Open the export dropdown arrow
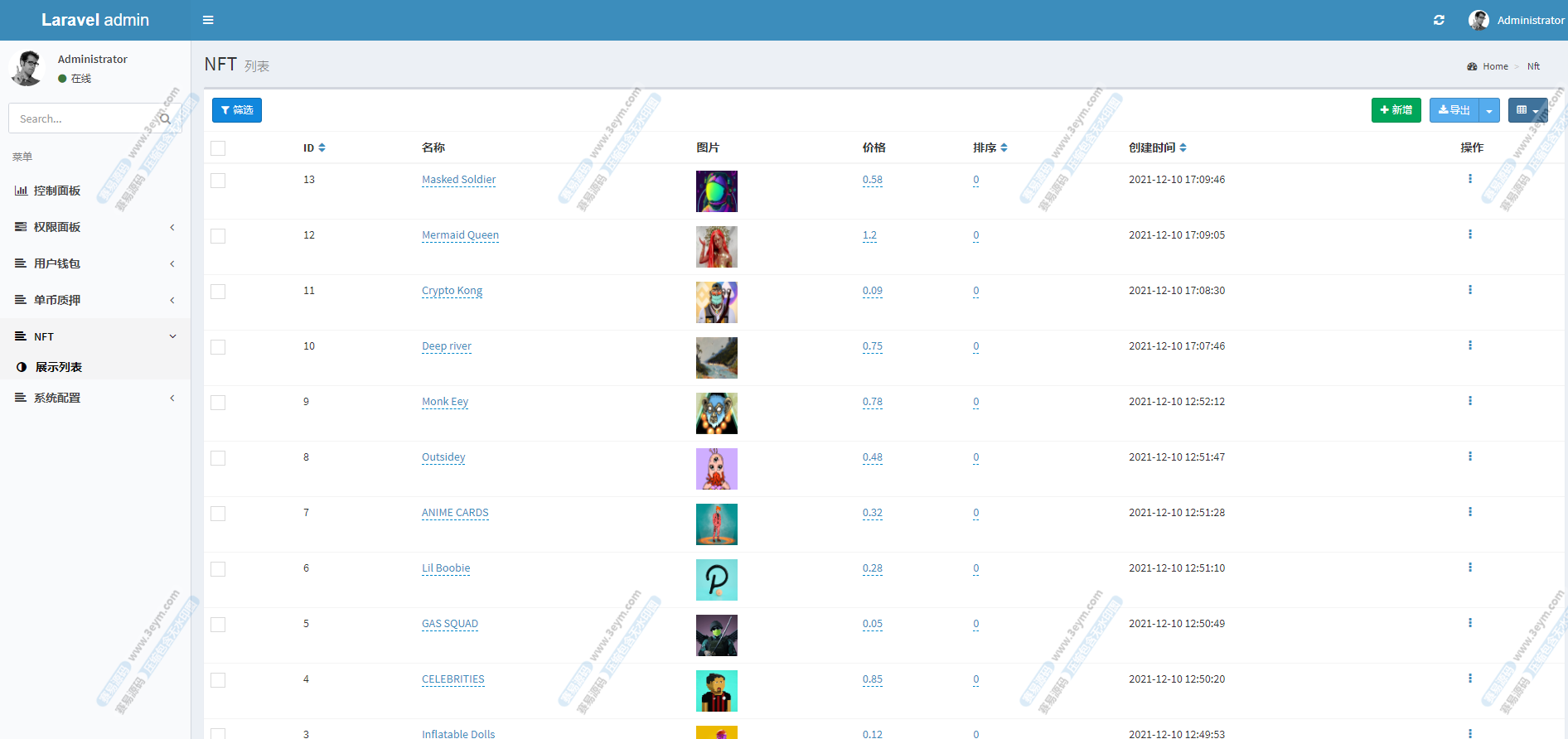1568x739 pixels. [x=1489, y=110]
